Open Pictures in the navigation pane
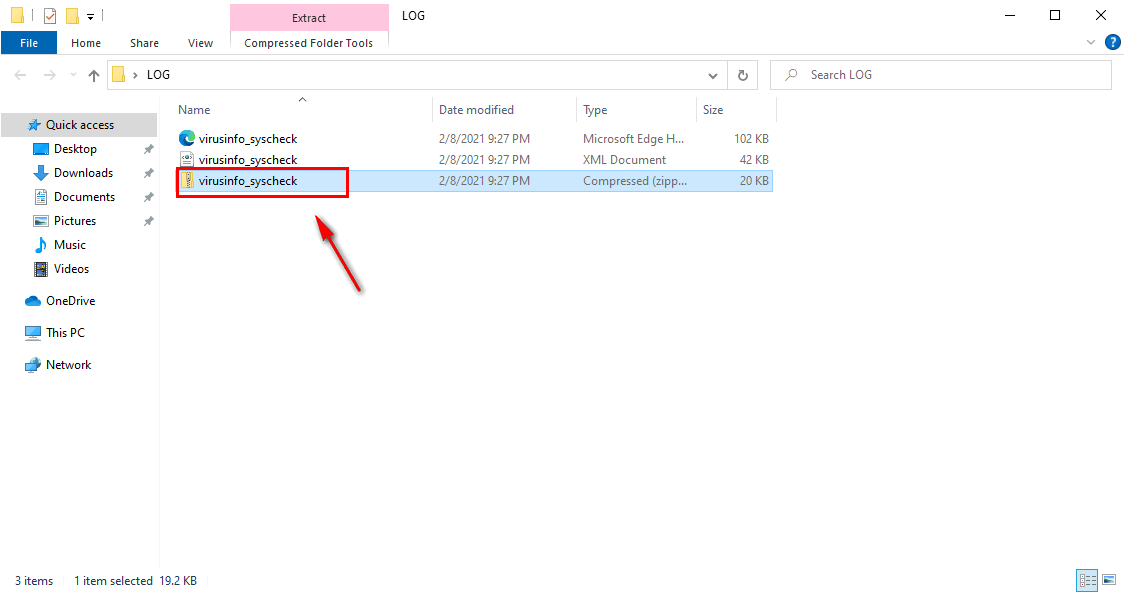 (x=75, y=221)
